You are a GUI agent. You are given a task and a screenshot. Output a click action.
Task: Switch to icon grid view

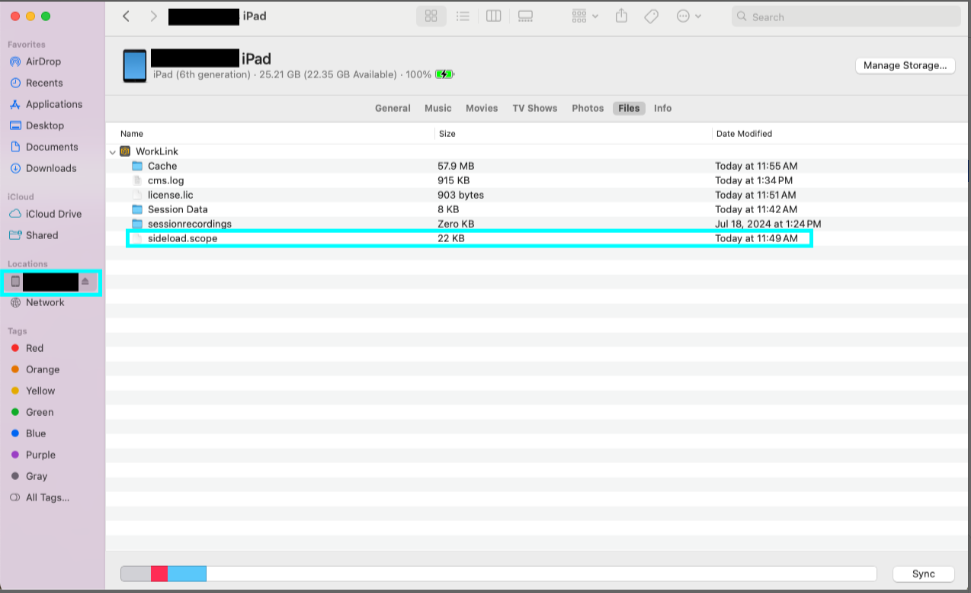point(431,16)
